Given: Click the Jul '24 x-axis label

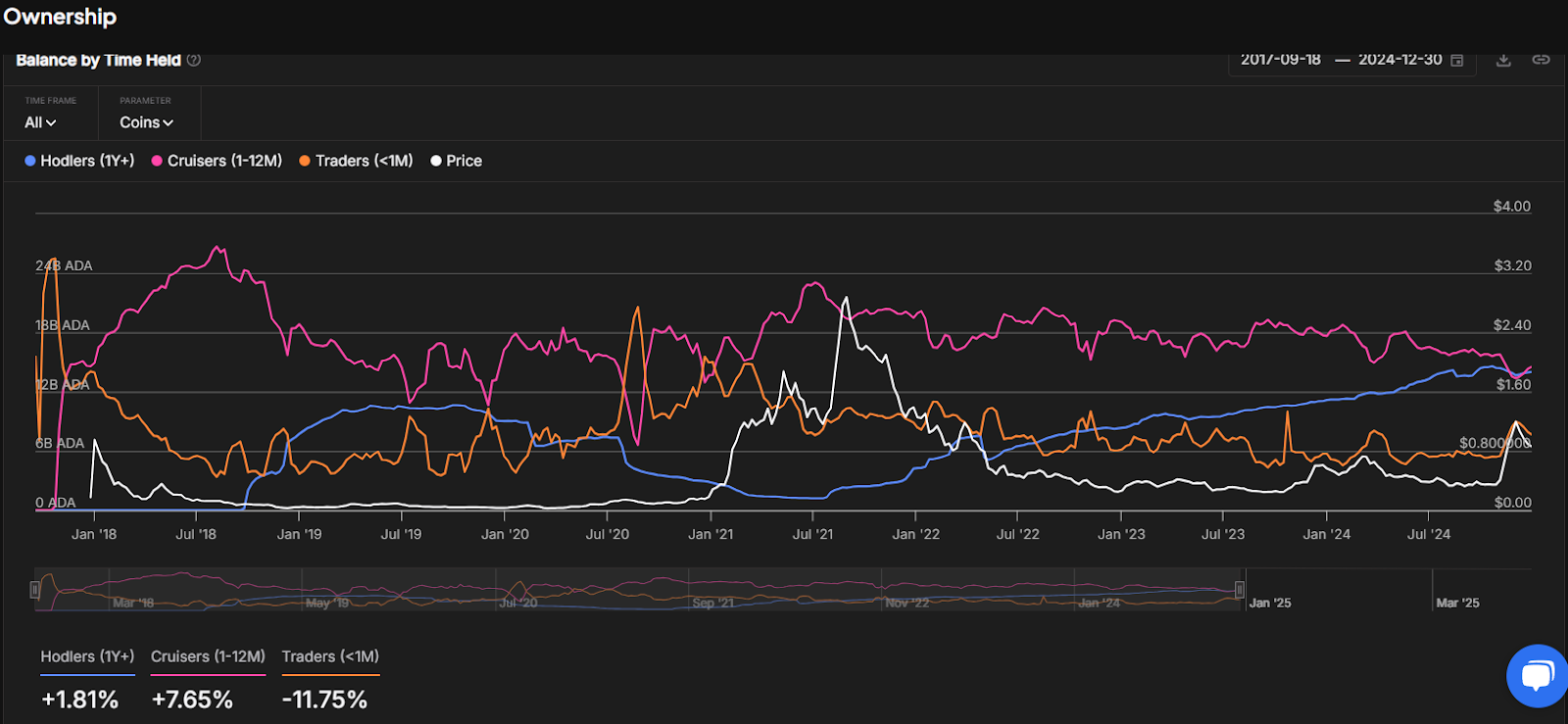Looking at the screenshot, I should pos(1429,534).
